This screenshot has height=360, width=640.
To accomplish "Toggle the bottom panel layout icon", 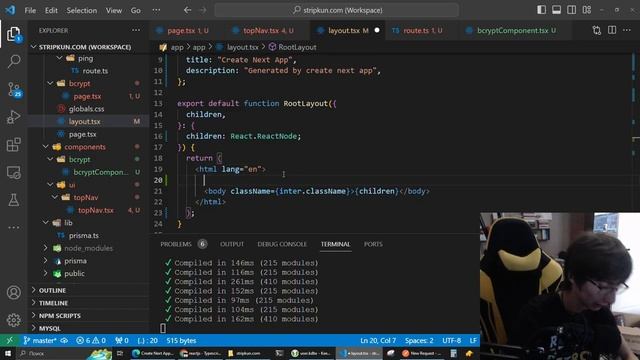I will (x=556, y=10).
